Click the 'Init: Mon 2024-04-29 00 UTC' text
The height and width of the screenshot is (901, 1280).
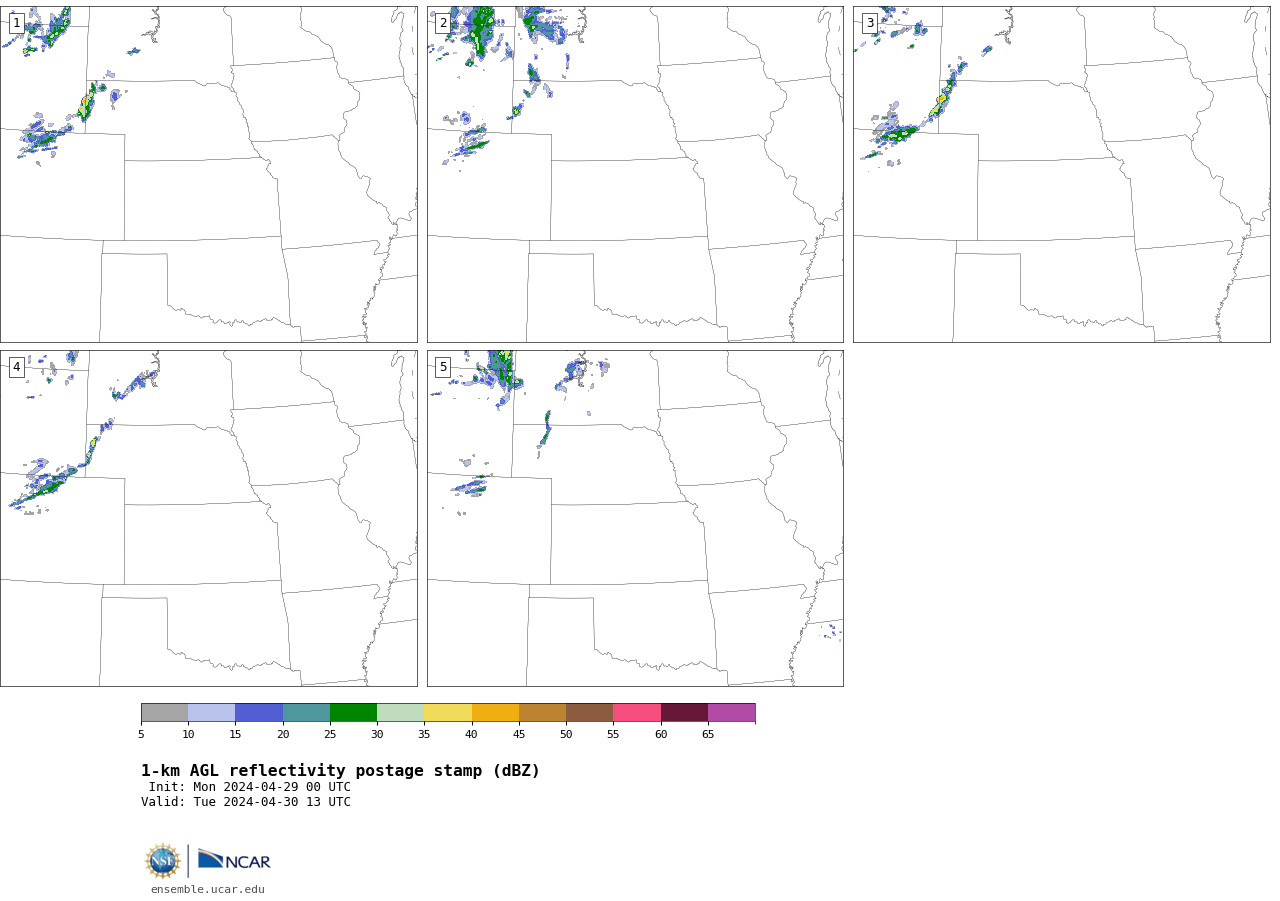coord(250,787)
